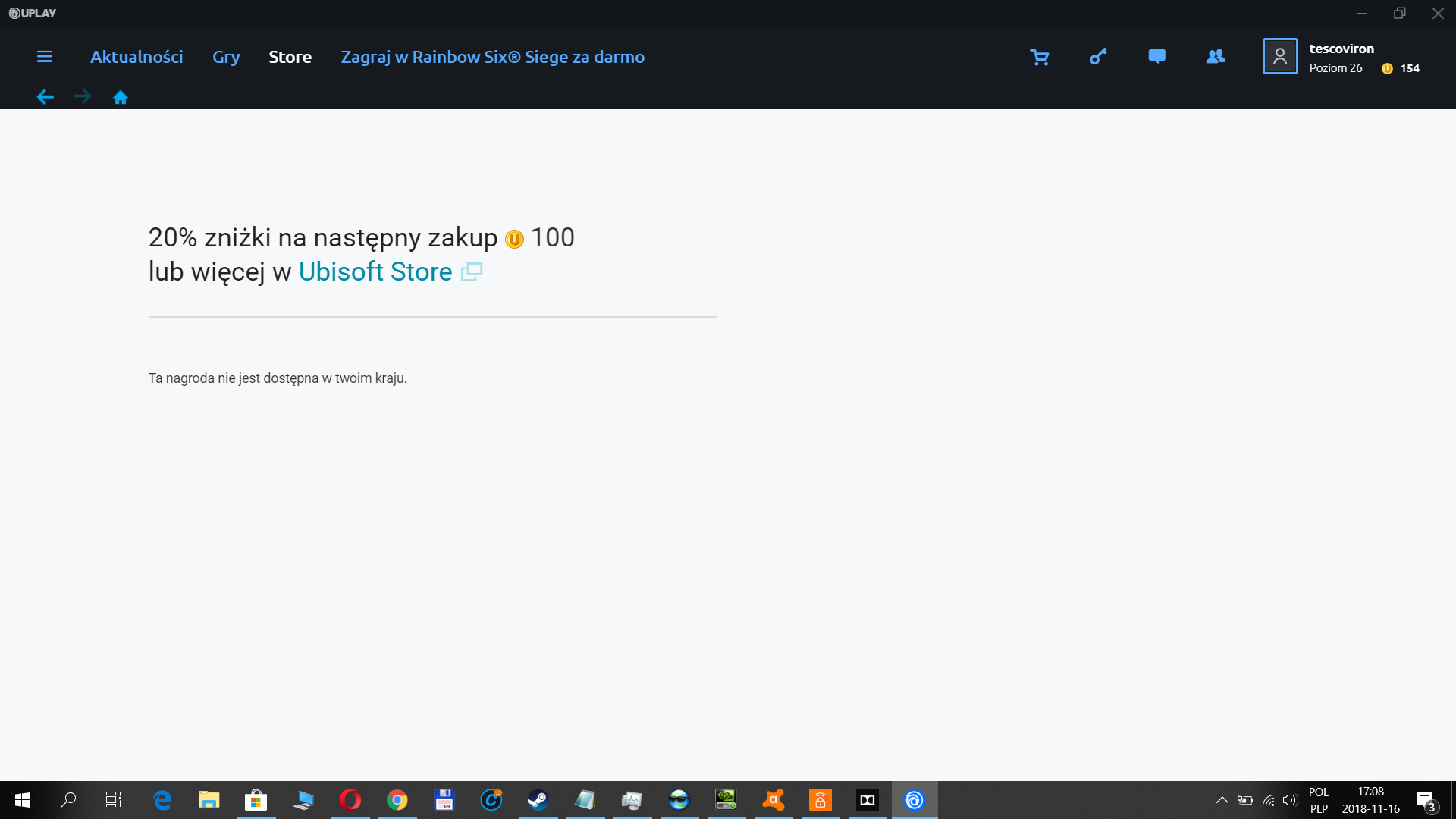Open the volume control in tray
The image size is (1456, 819).
click(1290, 800)
